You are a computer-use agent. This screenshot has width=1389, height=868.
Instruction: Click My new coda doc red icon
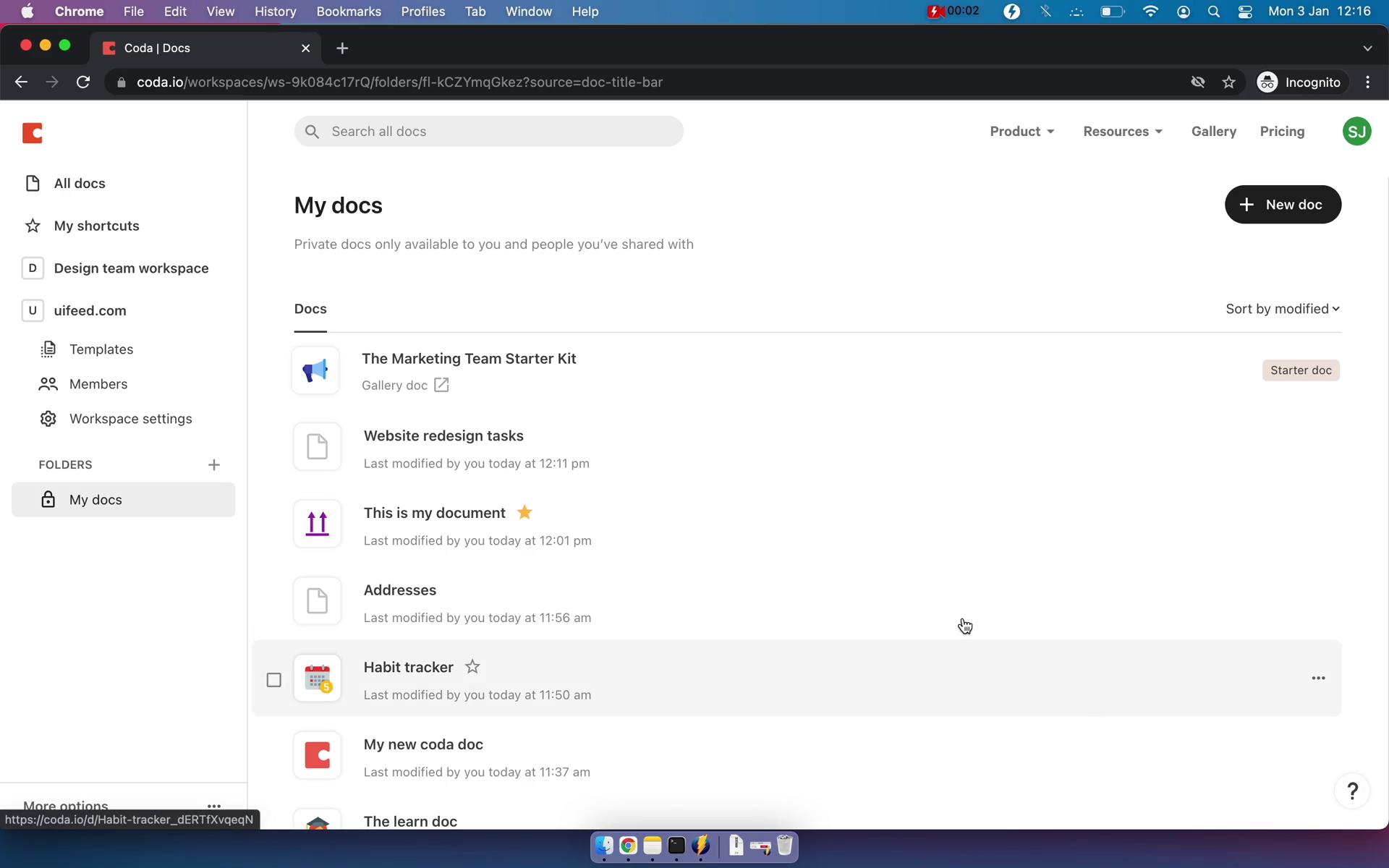317,756
